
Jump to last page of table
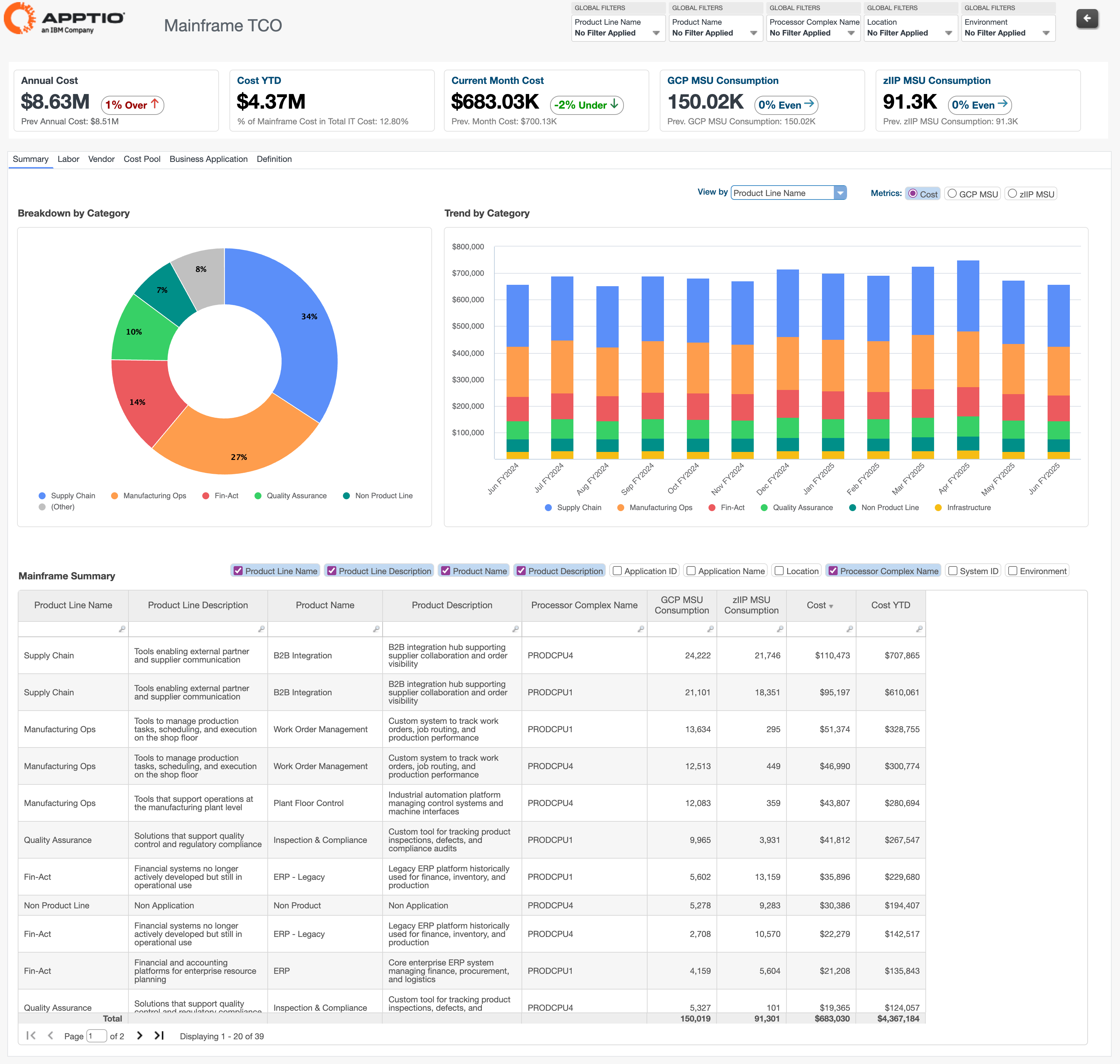click(x=159, y=1036)
